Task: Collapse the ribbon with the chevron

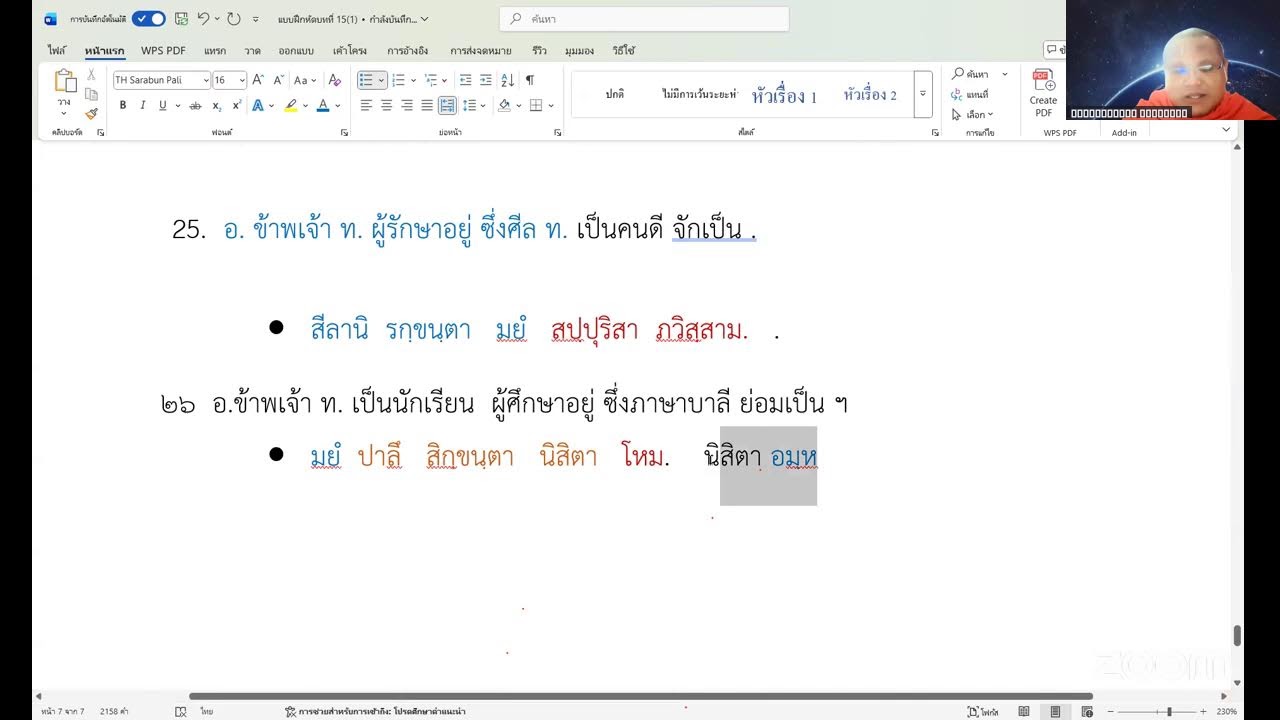Action: 1226,130
